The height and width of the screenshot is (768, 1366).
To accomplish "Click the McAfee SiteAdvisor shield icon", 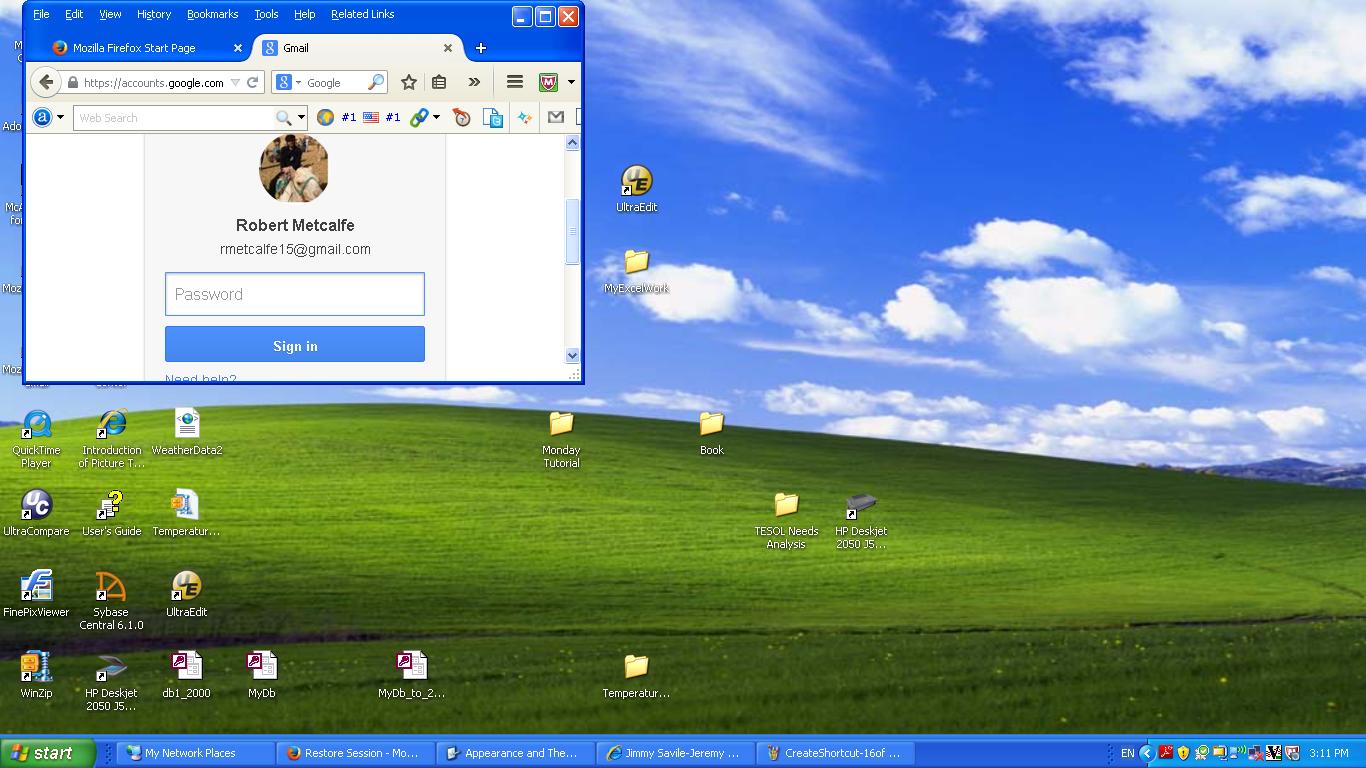I will click(548, 83).
